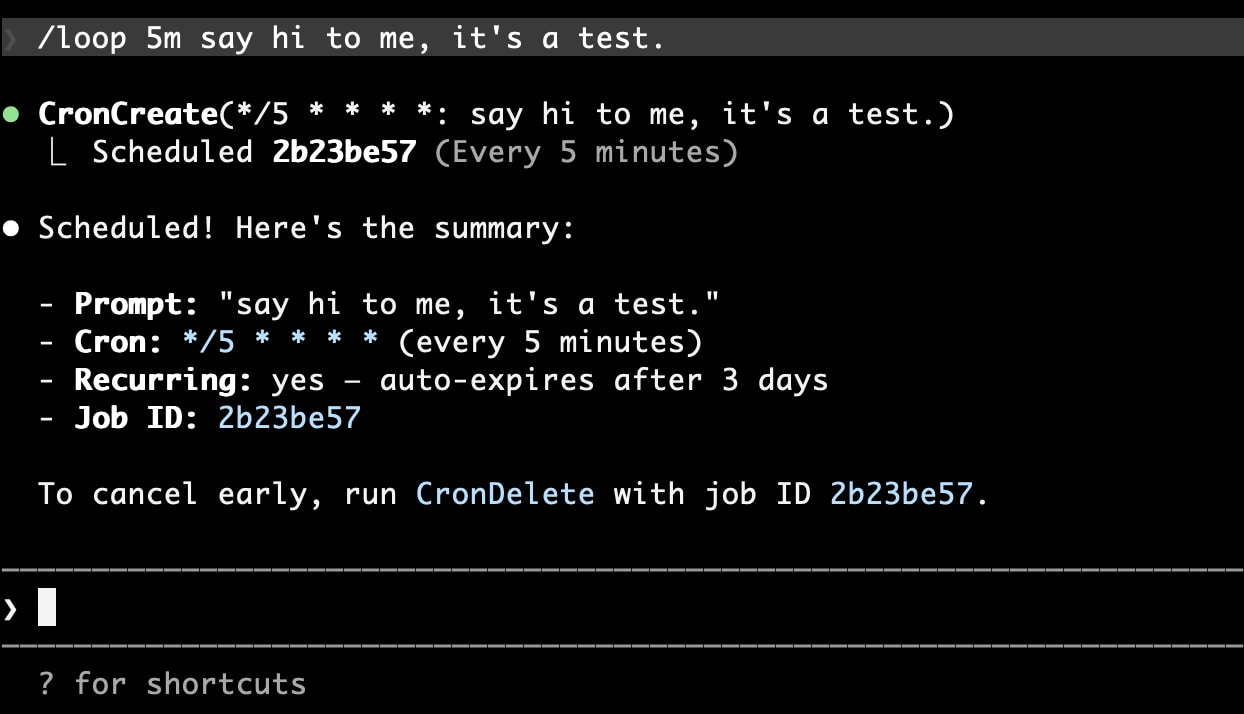Click the corner branch symbol before Scheduled

tap(58, 153)
